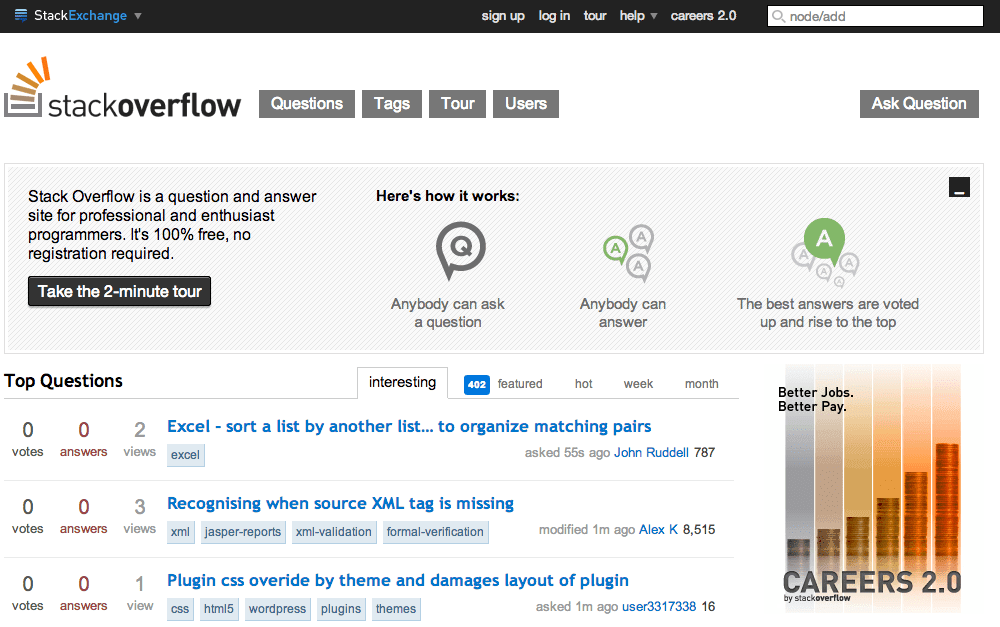Screen dimensions: 1000x627
Task: Click the 0 answers count on Excel question
Action: click(84, 439)
